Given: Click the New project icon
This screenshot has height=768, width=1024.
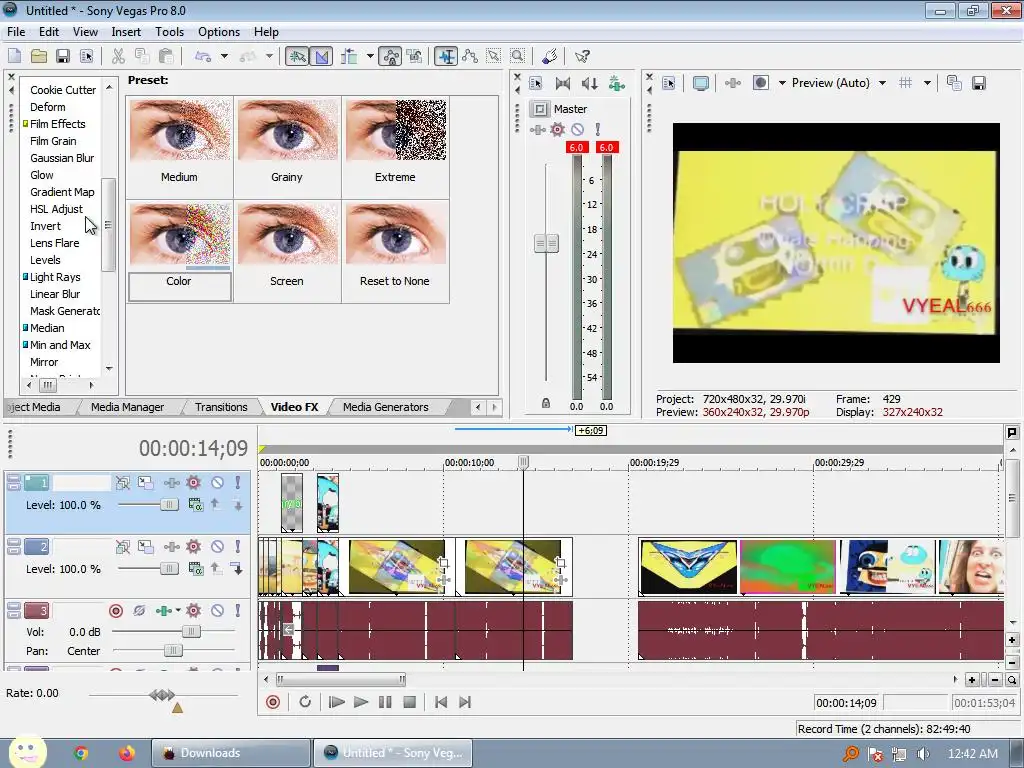Looking at the screenshot, I should (14, 56).
